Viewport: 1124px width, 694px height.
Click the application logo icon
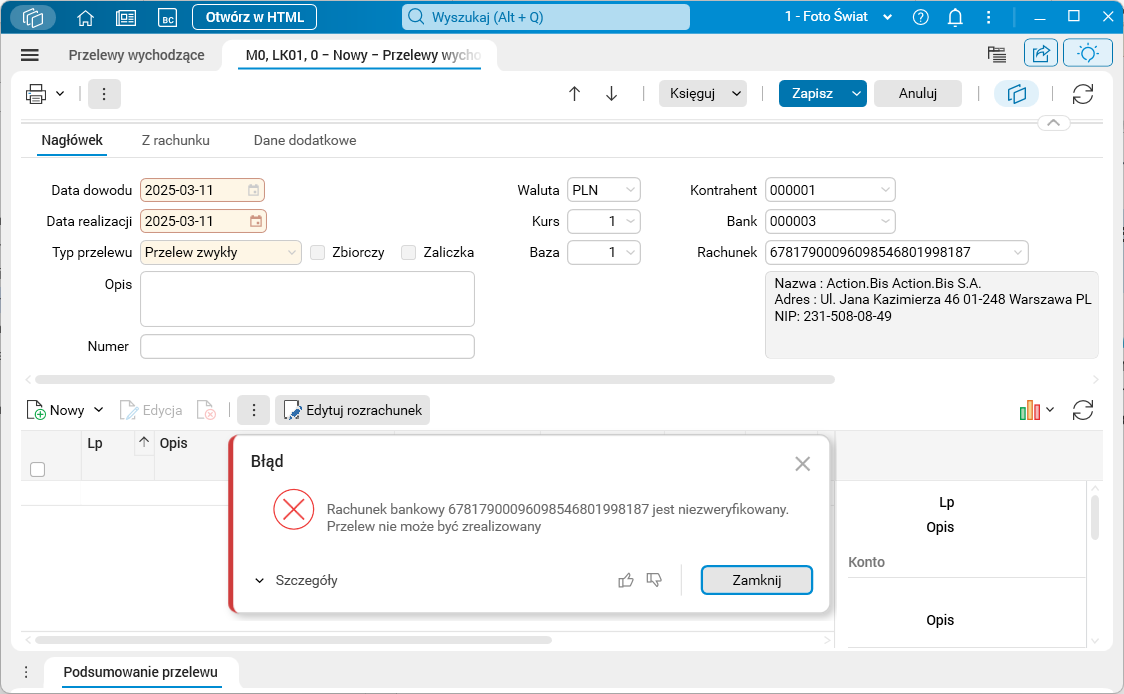(33, 17)
